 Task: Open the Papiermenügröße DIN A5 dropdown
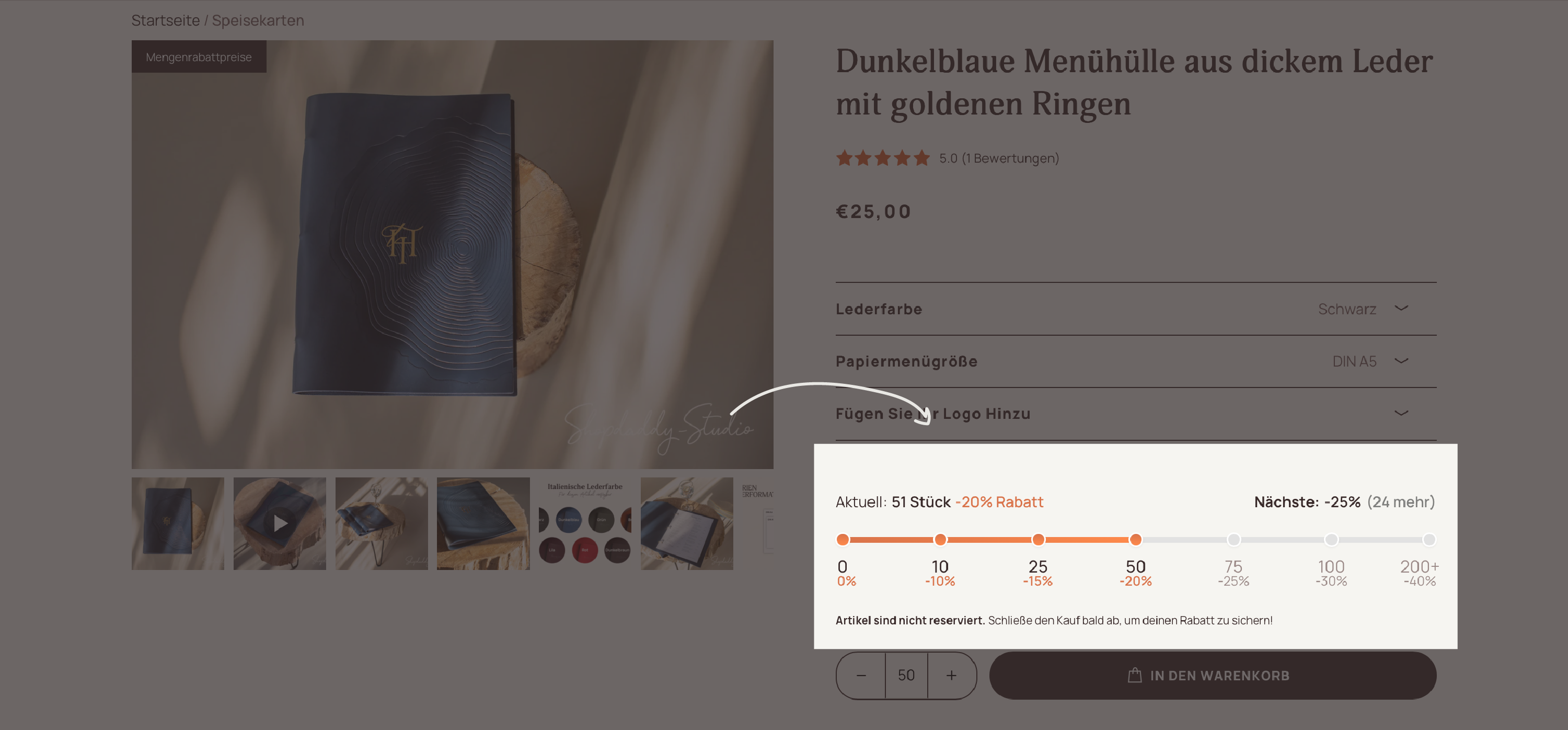tap(1136, 361)
